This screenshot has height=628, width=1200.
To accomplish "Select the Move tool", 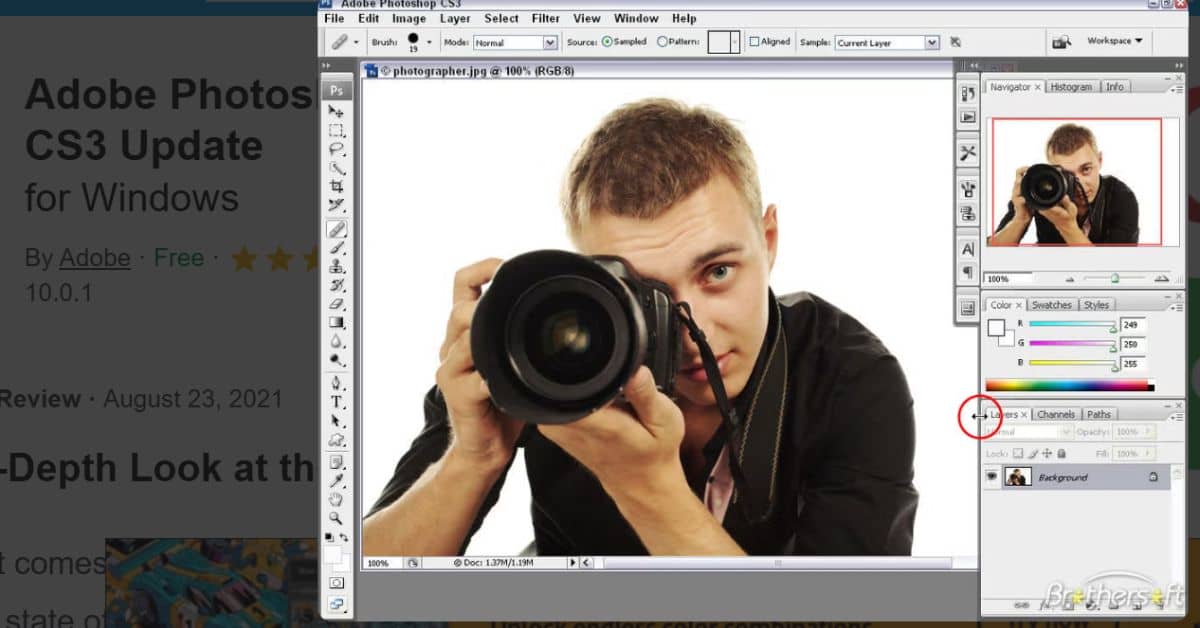I will [337, 111].
